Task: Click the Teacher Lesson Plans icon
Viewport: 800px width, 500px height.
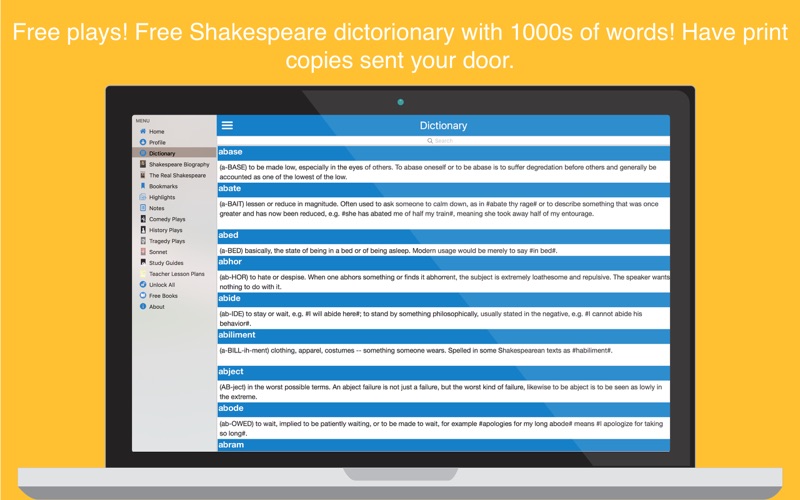Action: tap(143, 274)
